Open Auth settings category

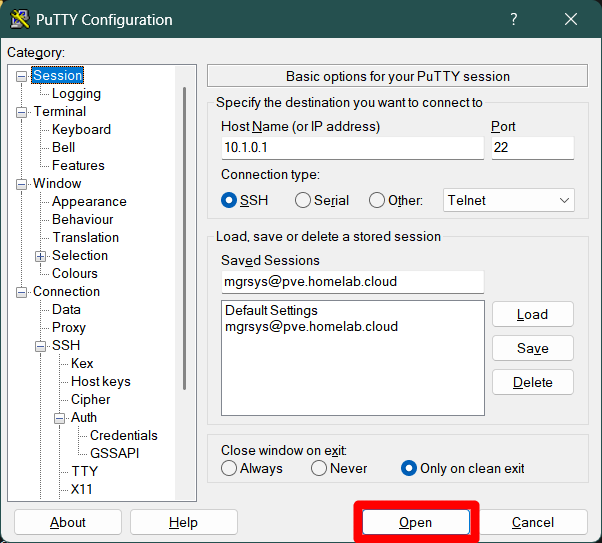(84, 417)
